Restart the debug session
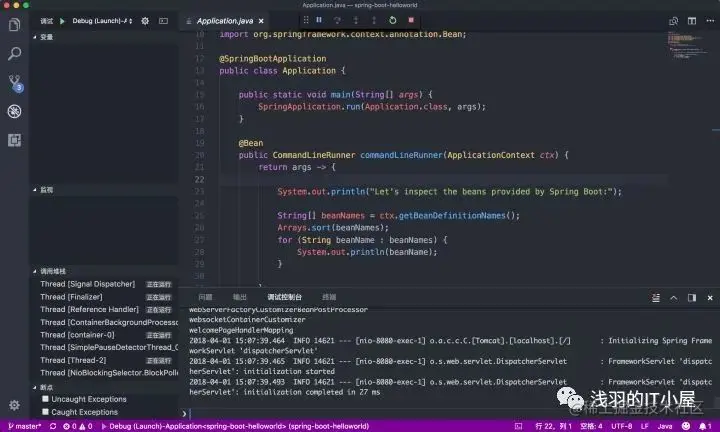720x432 pixels. [x=393, y=20]
